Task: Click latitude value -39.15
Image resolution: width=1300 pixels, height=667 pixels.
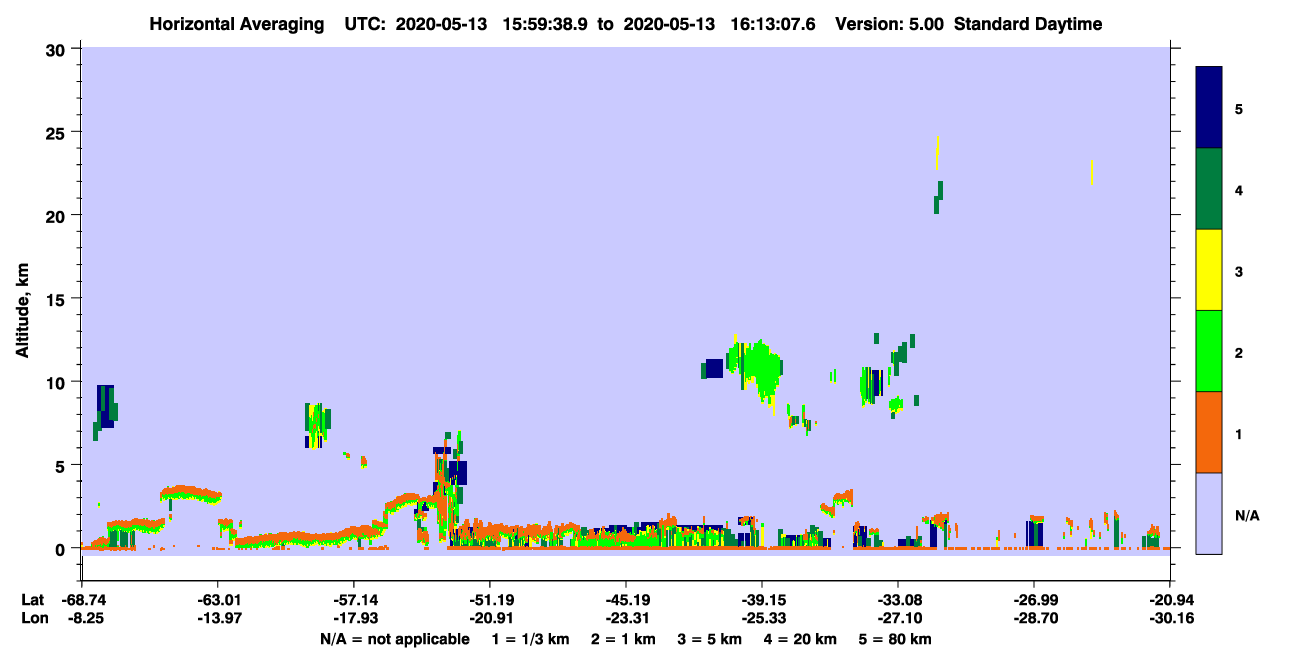Action: click(761, 600)
